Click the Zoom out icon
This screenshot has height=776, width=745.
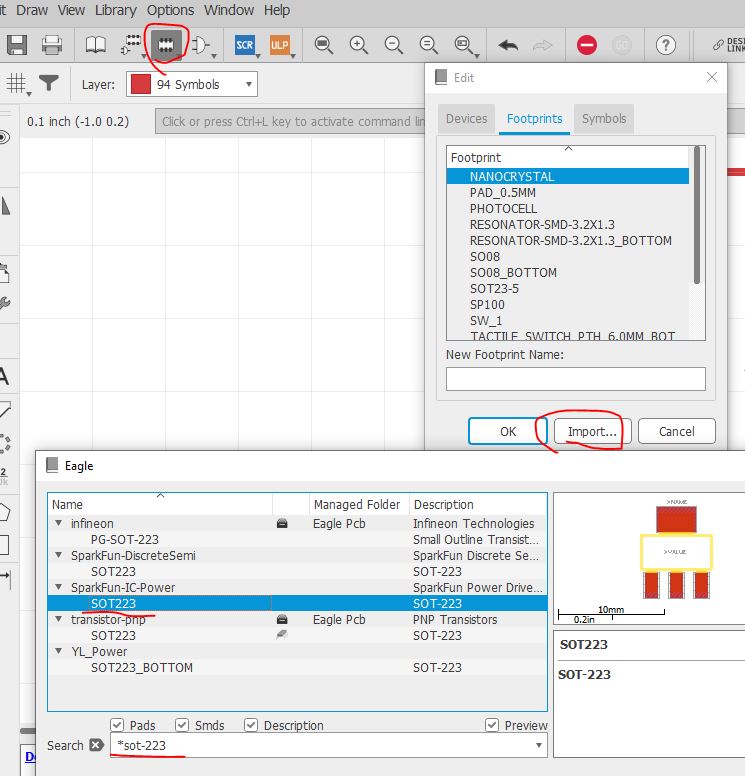pyautogui.click(x=394, y=45)
